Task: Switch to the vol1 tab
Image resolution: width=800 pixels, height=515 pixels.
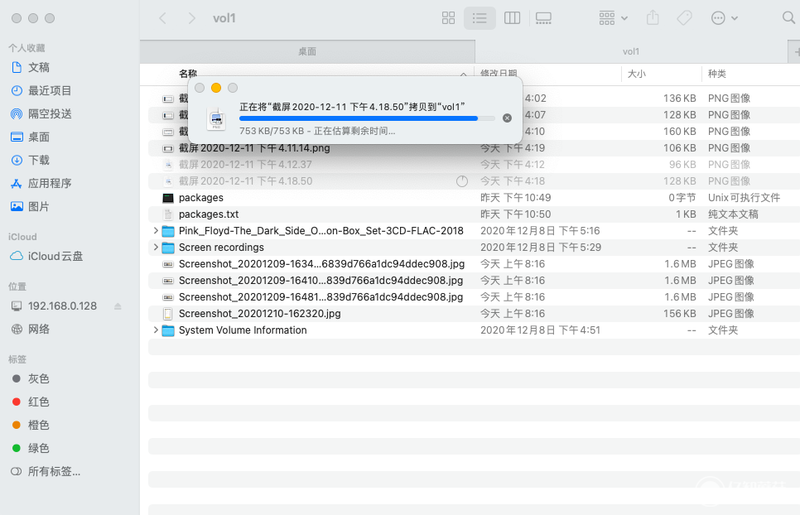Action: (x=631, y=52)
